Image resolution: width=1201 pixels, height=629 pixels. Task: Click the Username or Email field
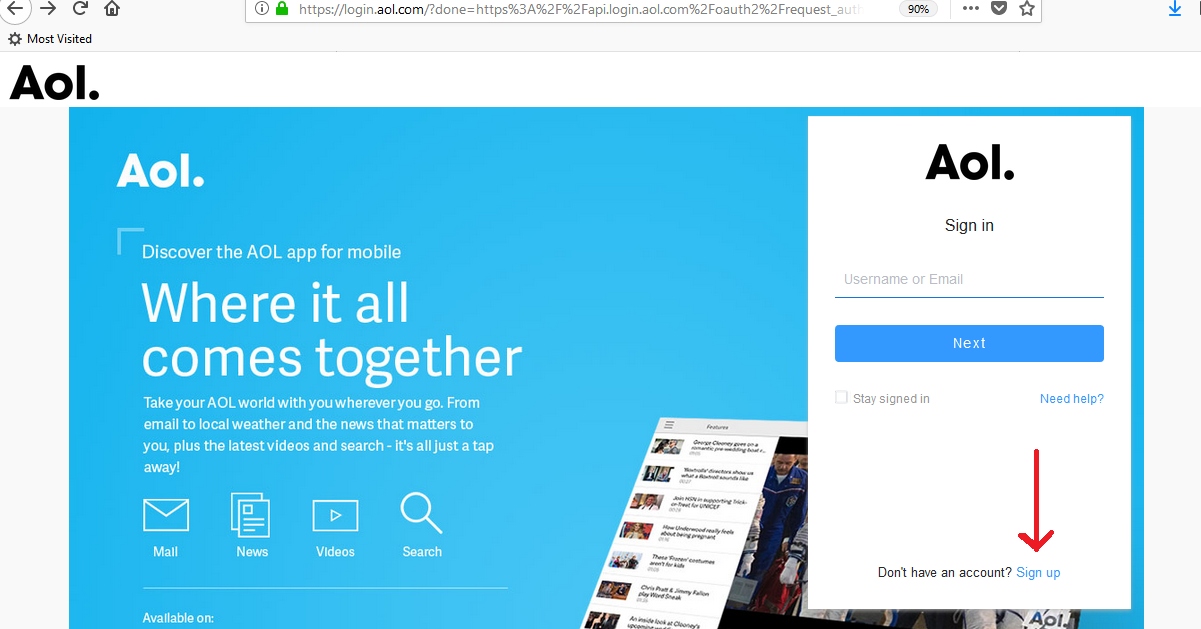click(x=969, y=280)
